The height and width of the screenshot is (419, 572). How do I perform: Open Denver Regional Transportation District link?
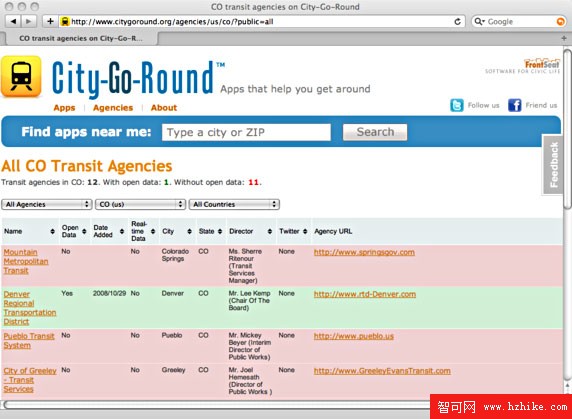click(30, 308)
